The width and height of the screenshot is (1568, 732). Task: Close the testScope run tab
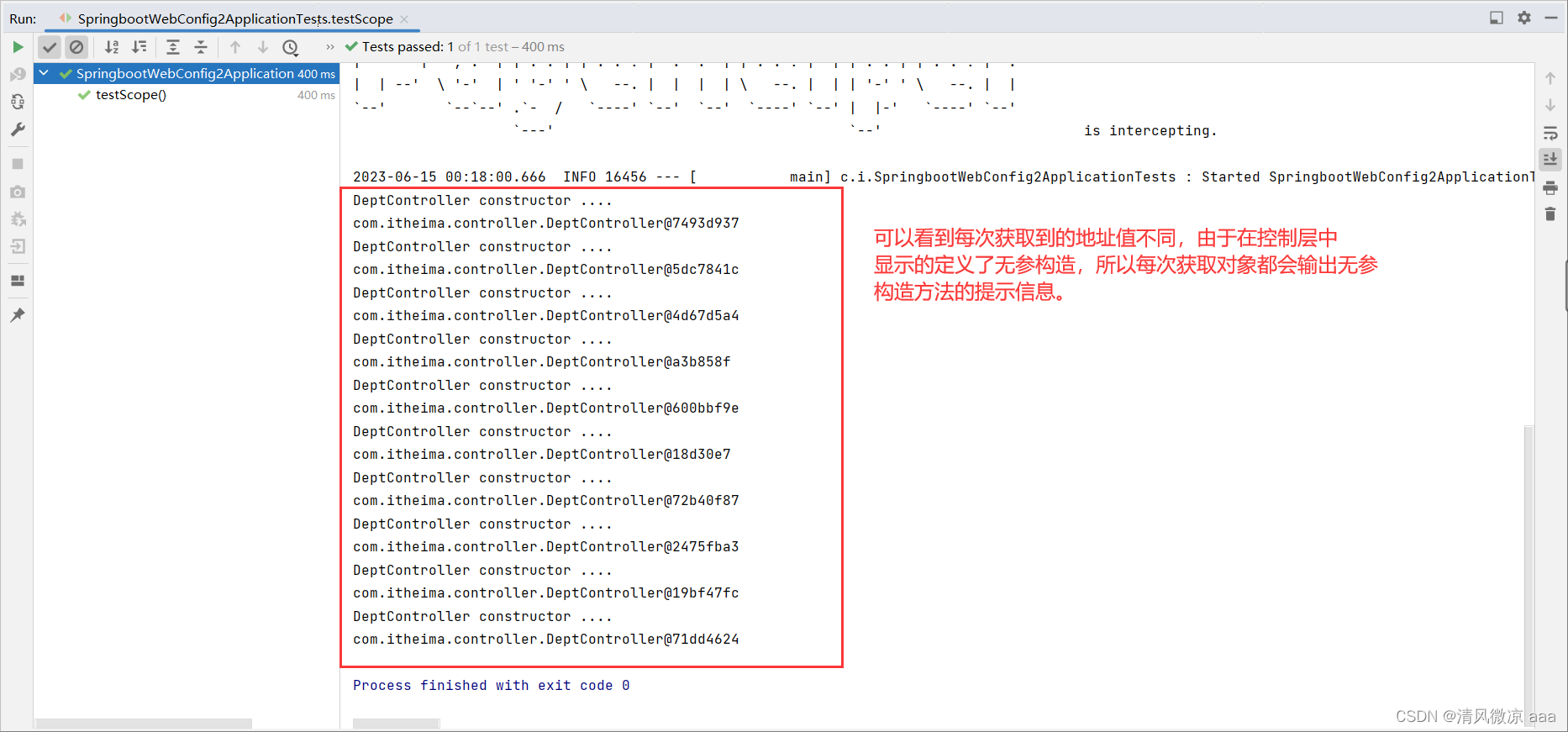click(x=404, y=18)
